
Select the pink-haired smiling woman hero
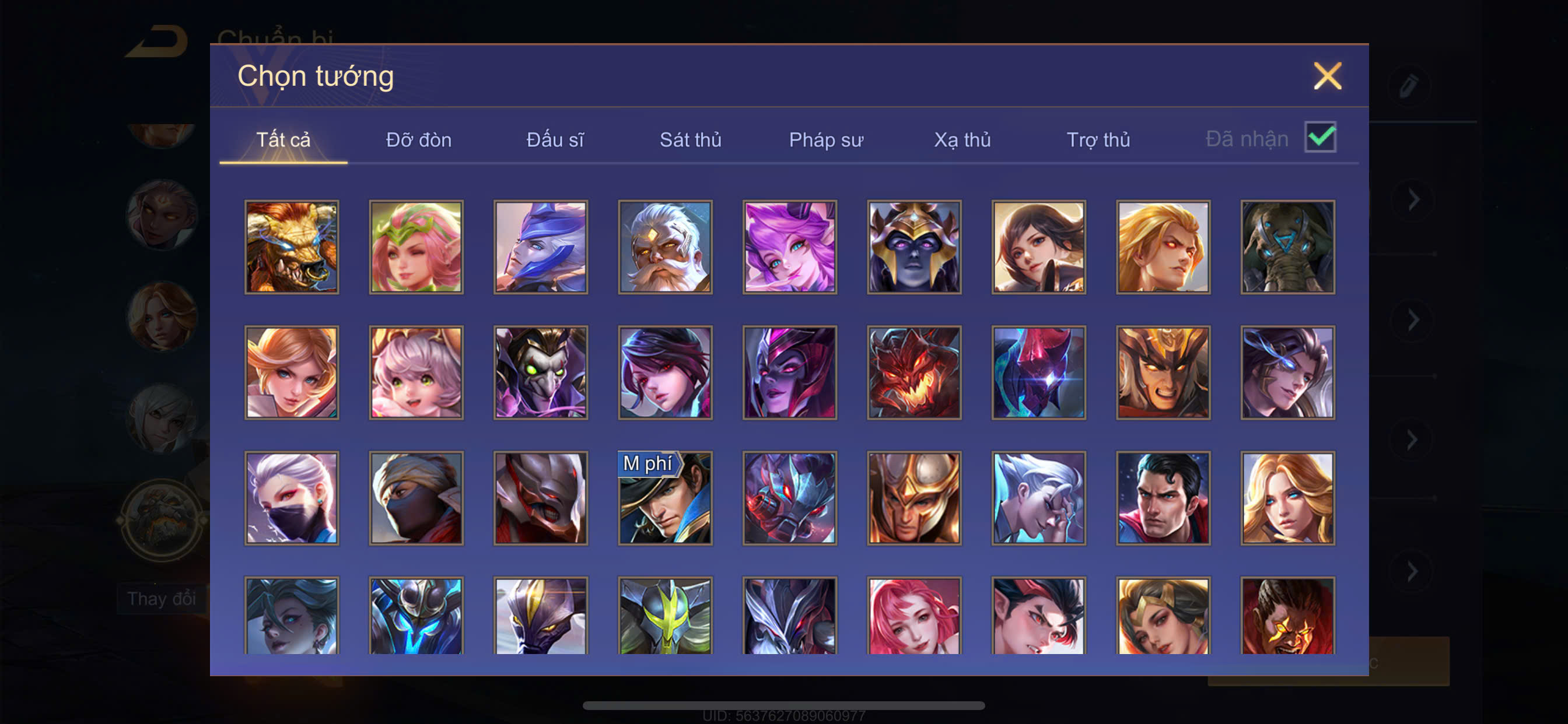point(914,616)
